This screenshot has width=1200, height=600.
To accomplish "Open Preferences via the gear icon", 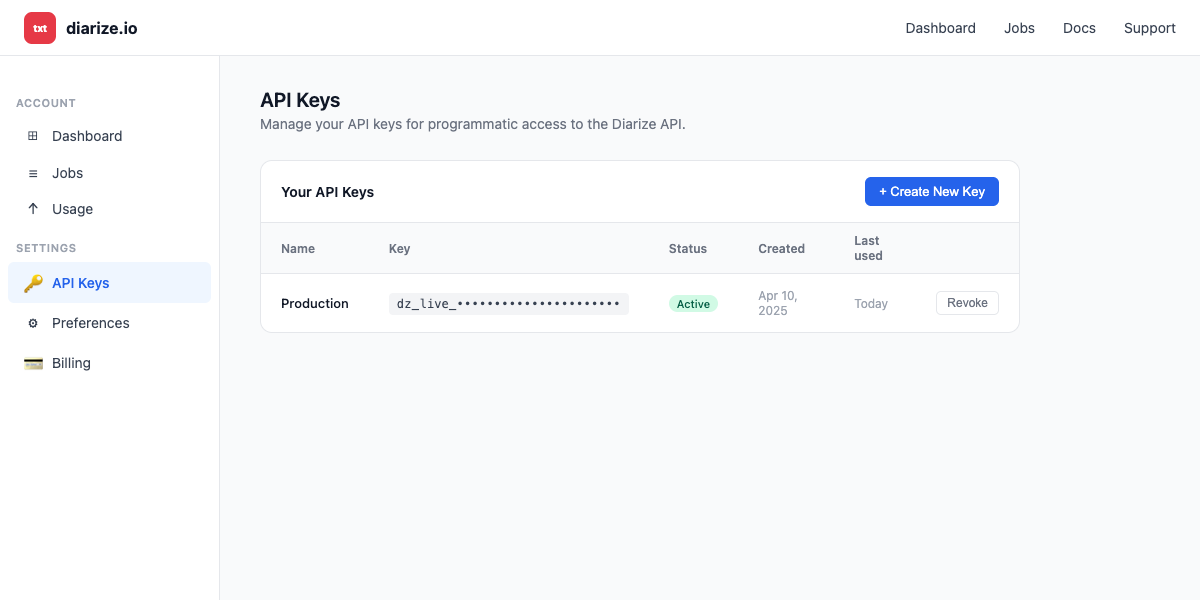I will (x=33, y=323).
